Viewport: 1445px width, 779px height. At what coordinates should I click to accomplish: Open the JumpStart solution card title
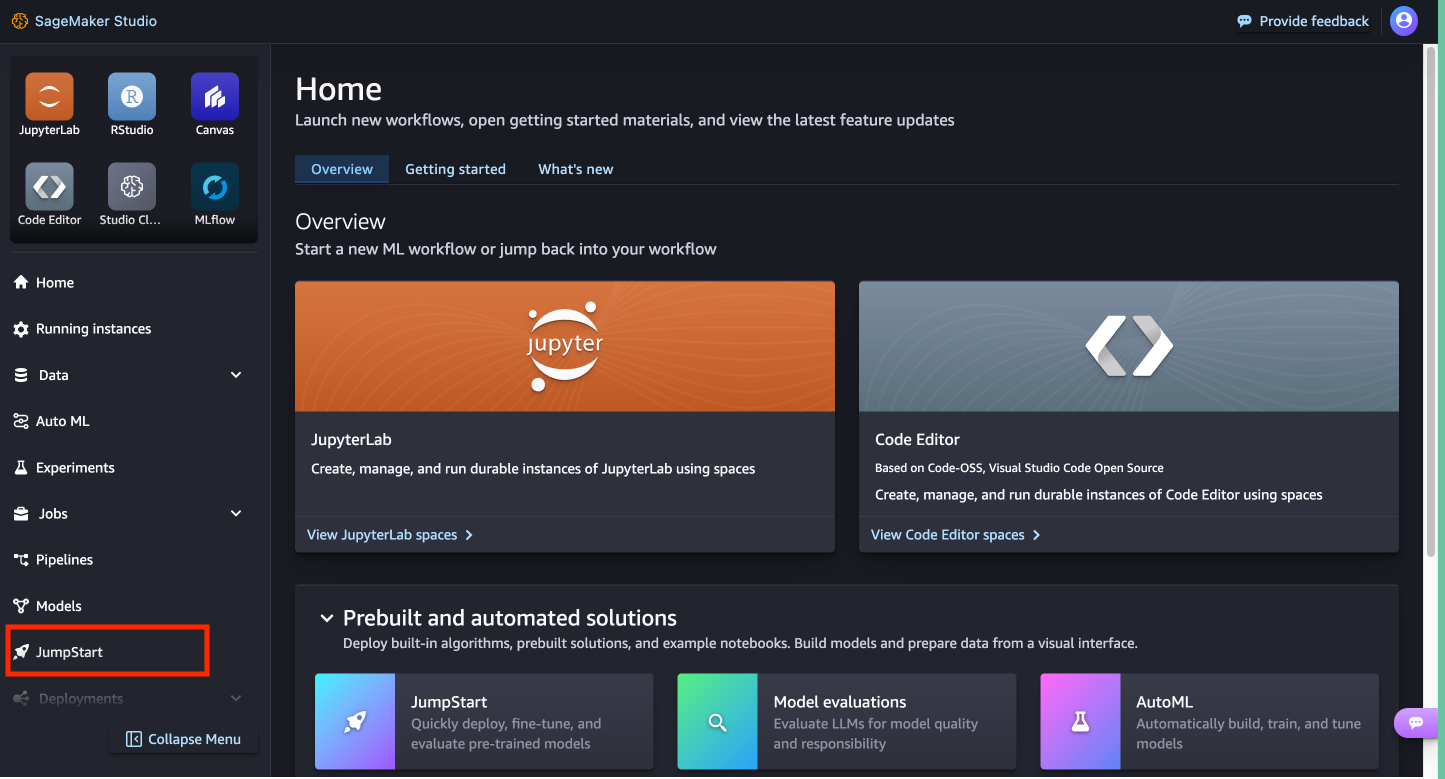pyautogui.click(x=449, y=702)
